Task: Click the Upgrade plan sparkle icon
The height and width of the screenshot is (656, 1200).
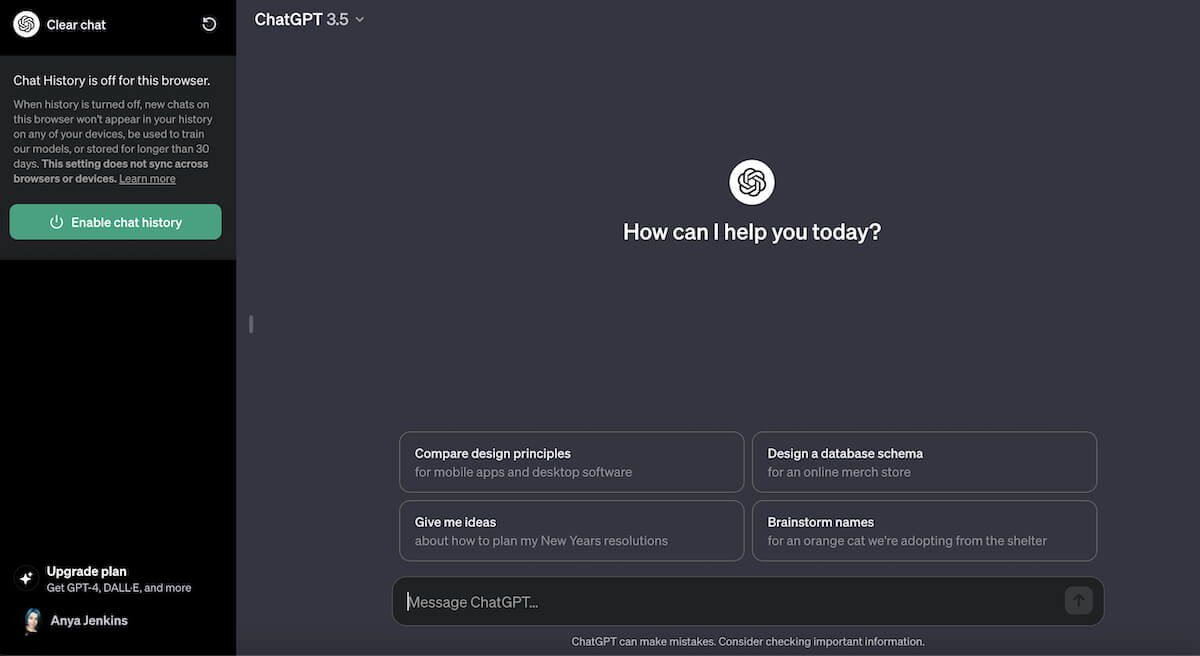Action: [x=26, y=578]
